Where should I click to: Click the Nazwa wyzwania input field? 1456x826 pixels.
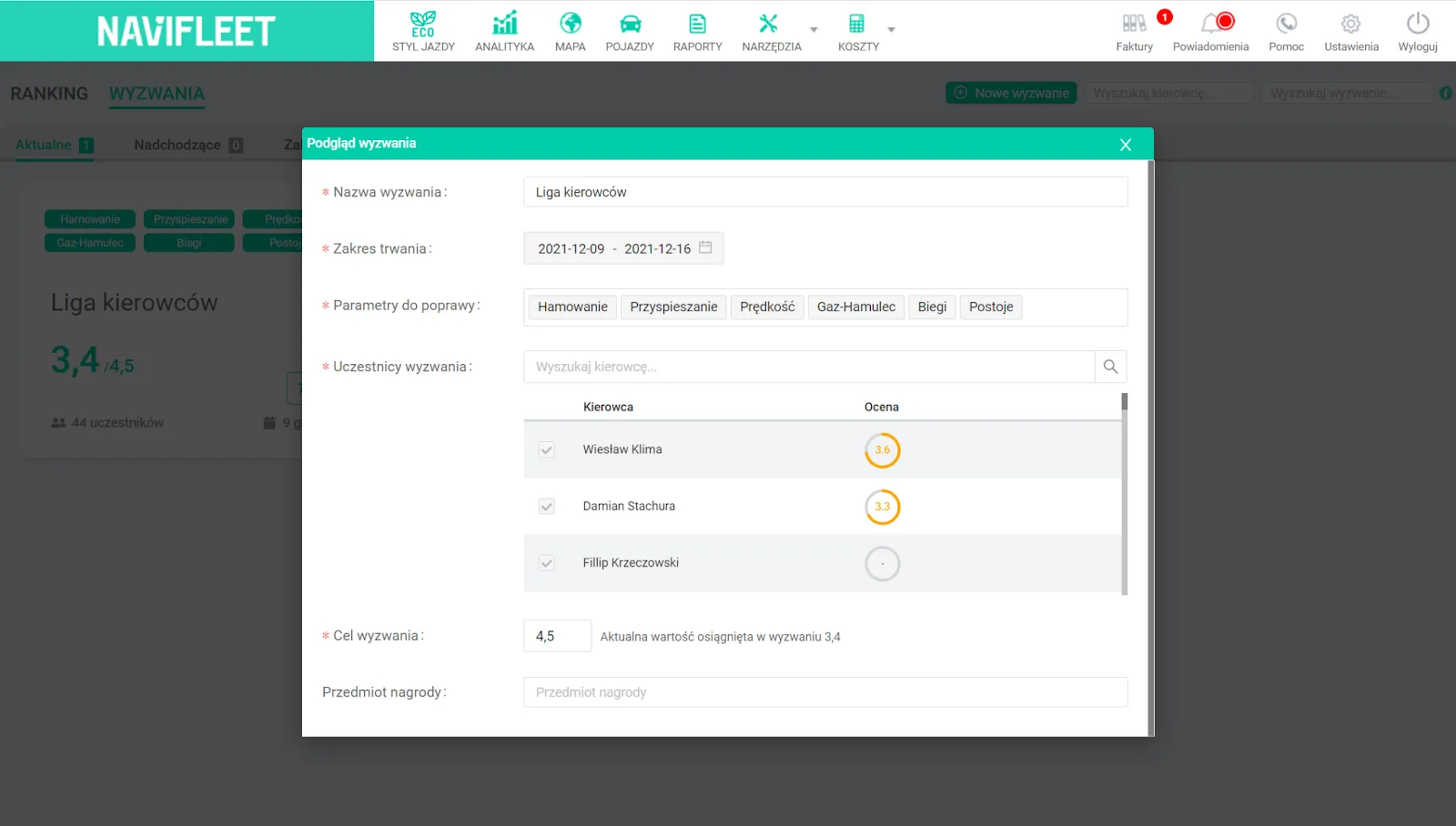(825, 192)
